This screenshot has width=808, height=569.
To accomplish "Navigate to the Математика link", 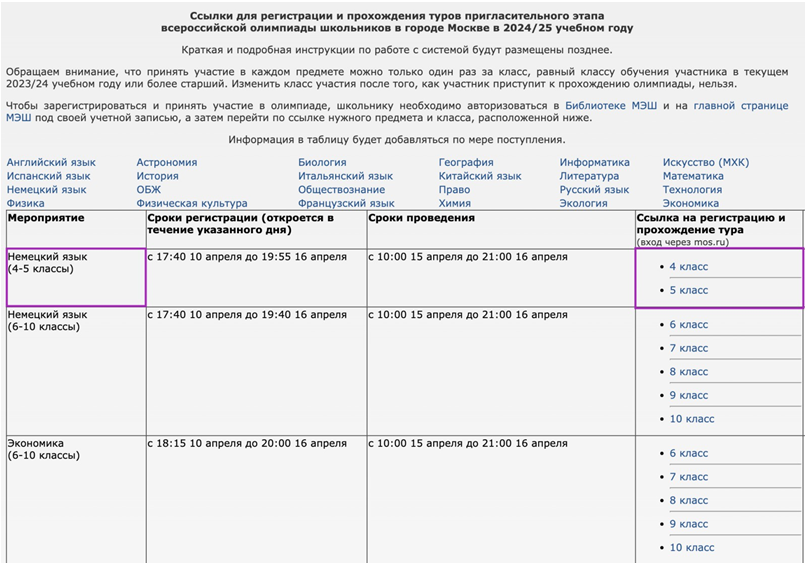I will pyautogui.click(x=692, y=176).
